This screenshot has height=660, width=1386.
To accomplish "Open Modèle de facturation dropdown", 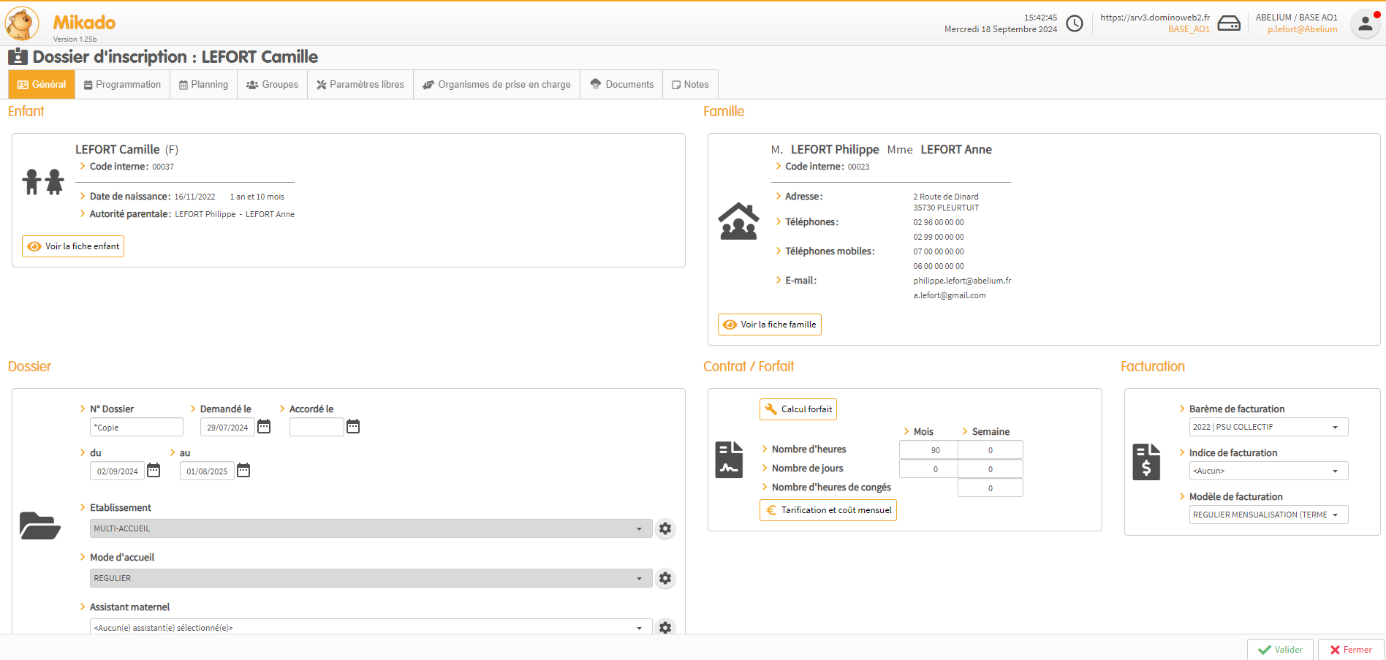I will pos(1268,515).
